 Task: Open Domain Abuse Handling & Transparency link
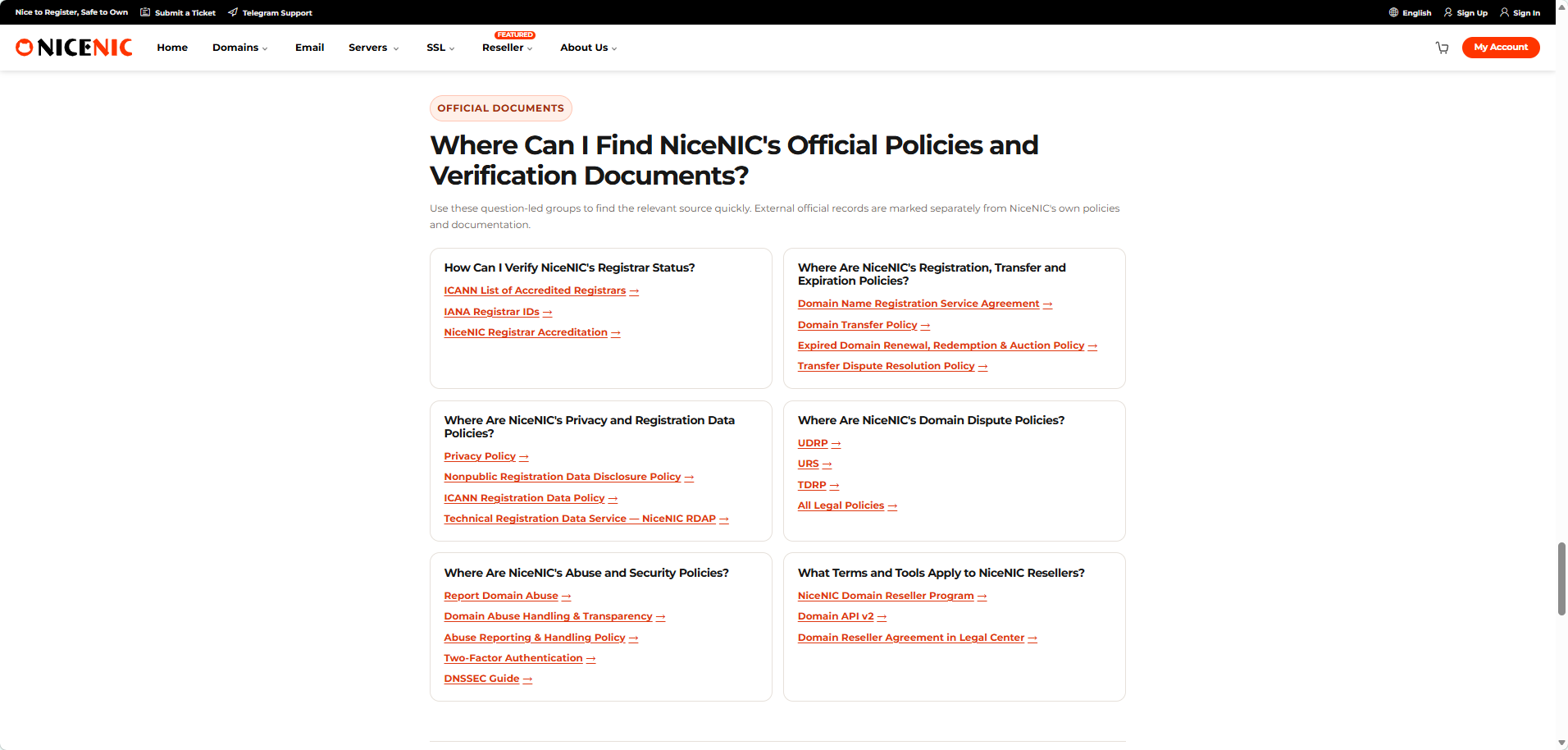[554, 616]
